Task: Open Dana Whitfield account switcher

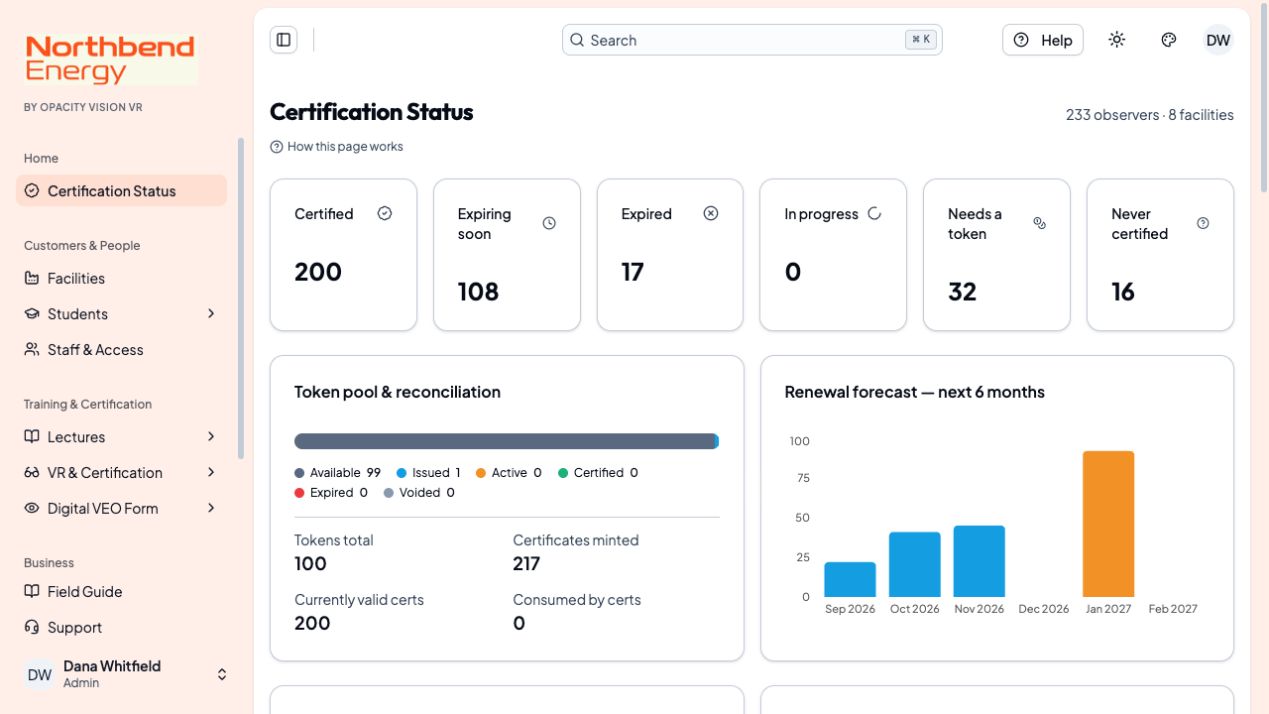Action: coord(125,674)
